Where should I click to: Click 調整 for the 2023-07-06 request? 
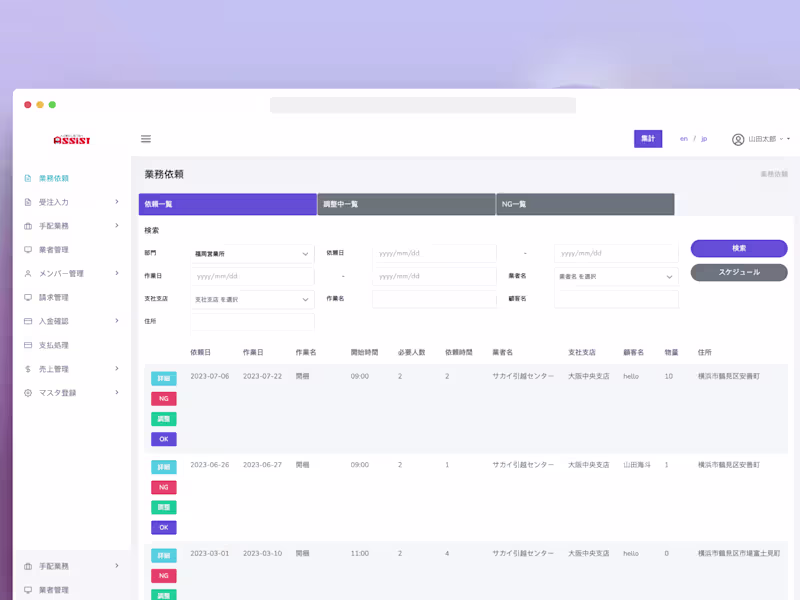[x=164, y=419]
